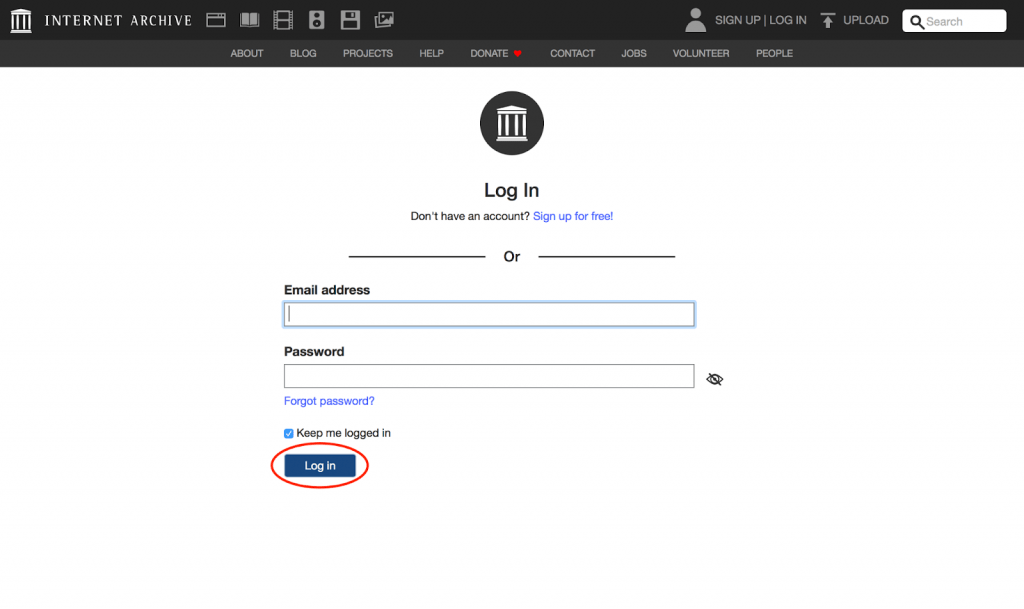Open the Audio speaker icon
The width and height of the screenshot is (1024, 609).
pos(317,20)
